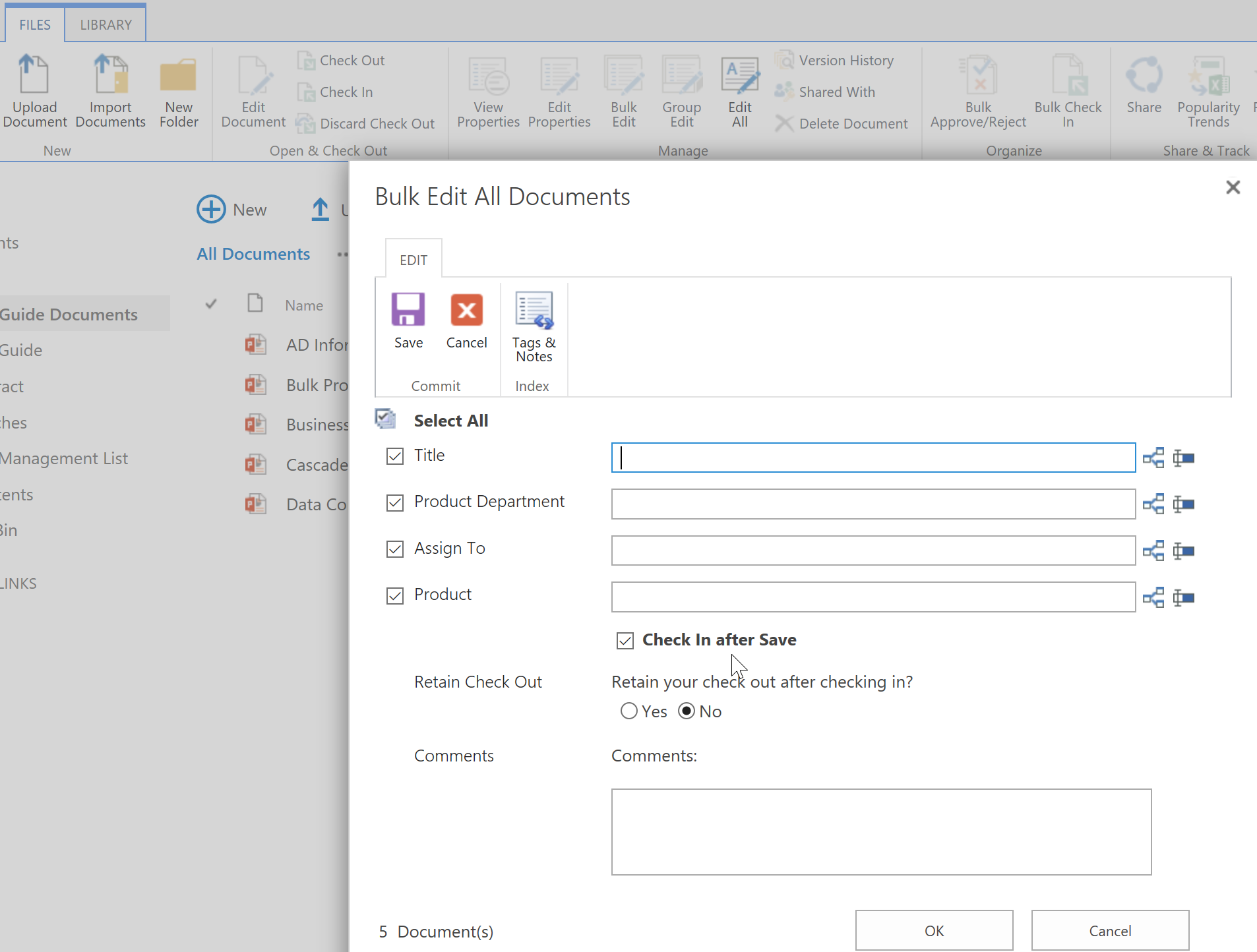Viewport: 1257px width, 952px height.
Task: Uncheck the Title checkbox
Action: point(395,456)
